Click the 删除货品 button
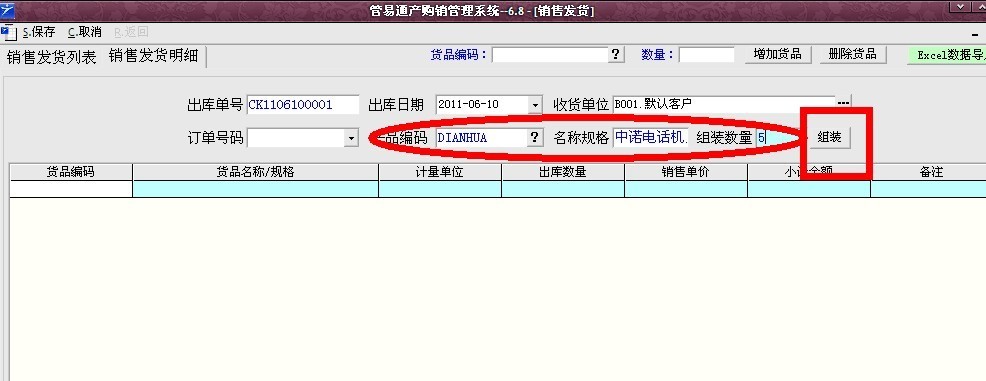This screenshot has height=381, width=986. [x=853, y=54]
